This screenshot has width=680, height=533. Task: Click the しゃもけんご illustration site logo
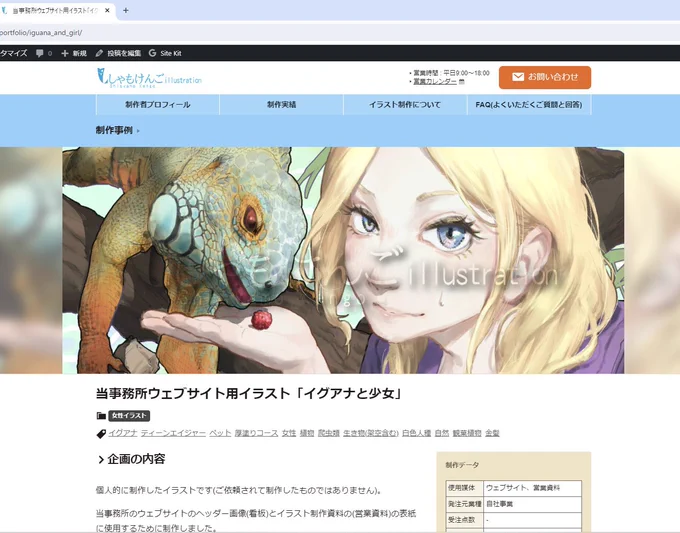click(x=149, y=78)
